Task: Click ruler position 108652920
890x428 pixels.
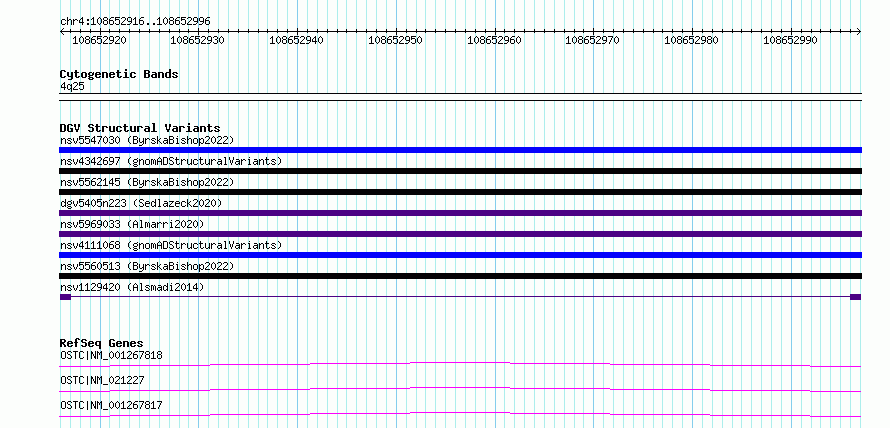Action: 100,40
